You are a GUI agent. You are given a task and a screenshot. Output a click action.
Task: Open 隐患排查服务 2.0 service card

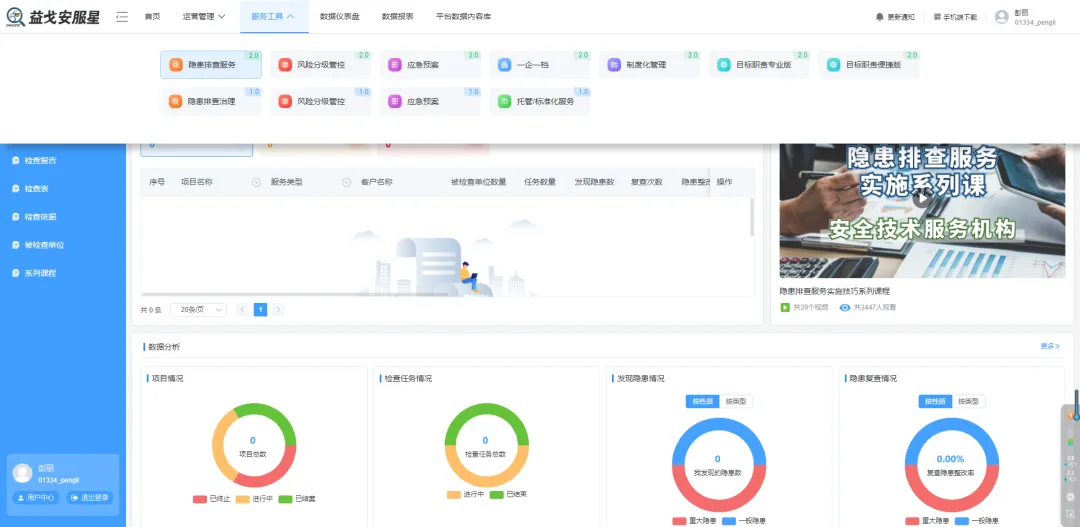[211, 65]
